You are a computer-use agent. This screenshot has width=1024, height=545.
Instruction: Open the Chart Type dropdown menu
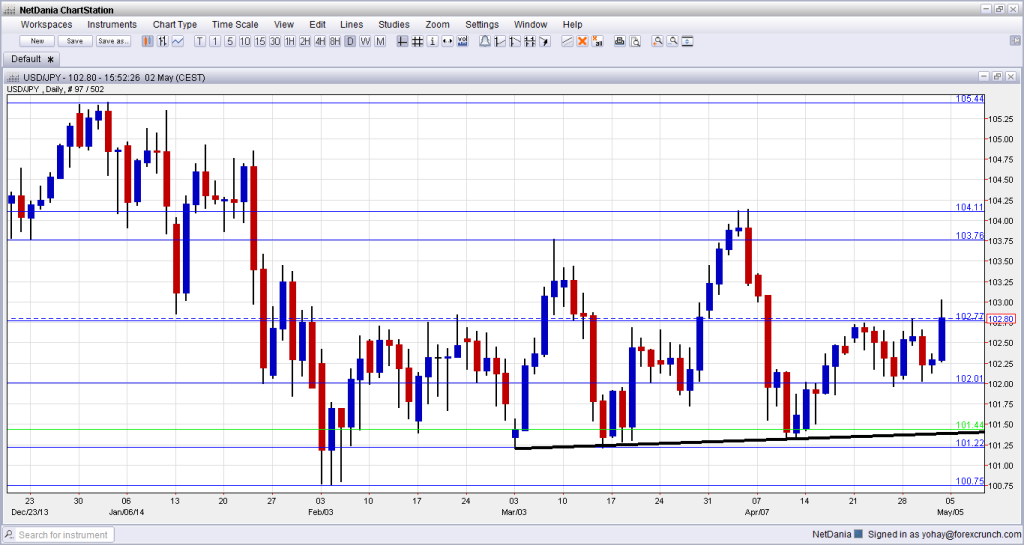174,24
